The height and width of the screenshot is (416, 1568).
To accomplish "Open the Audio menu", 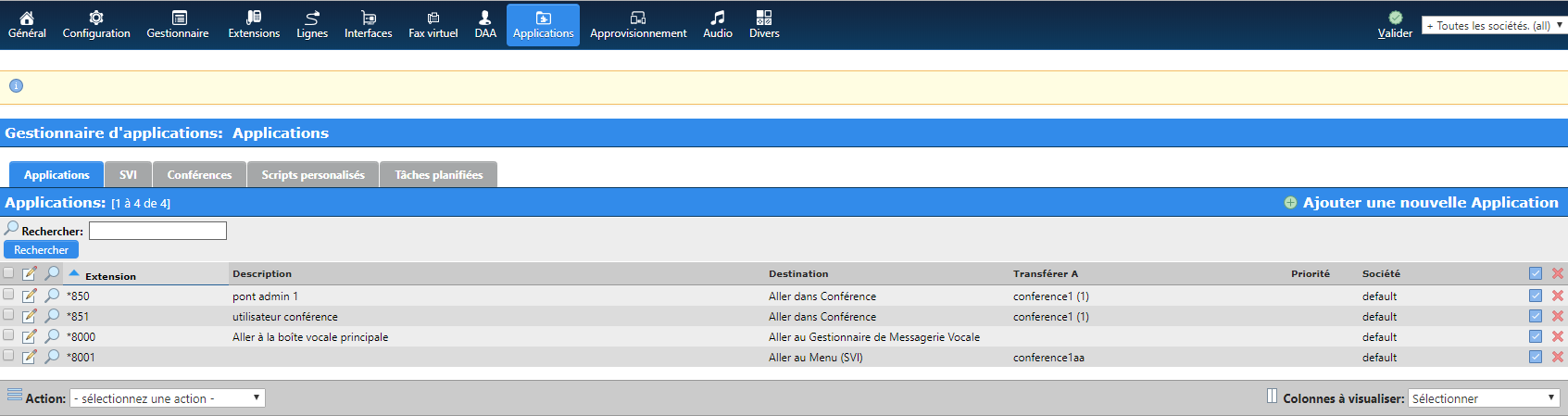I will (718, 25).
